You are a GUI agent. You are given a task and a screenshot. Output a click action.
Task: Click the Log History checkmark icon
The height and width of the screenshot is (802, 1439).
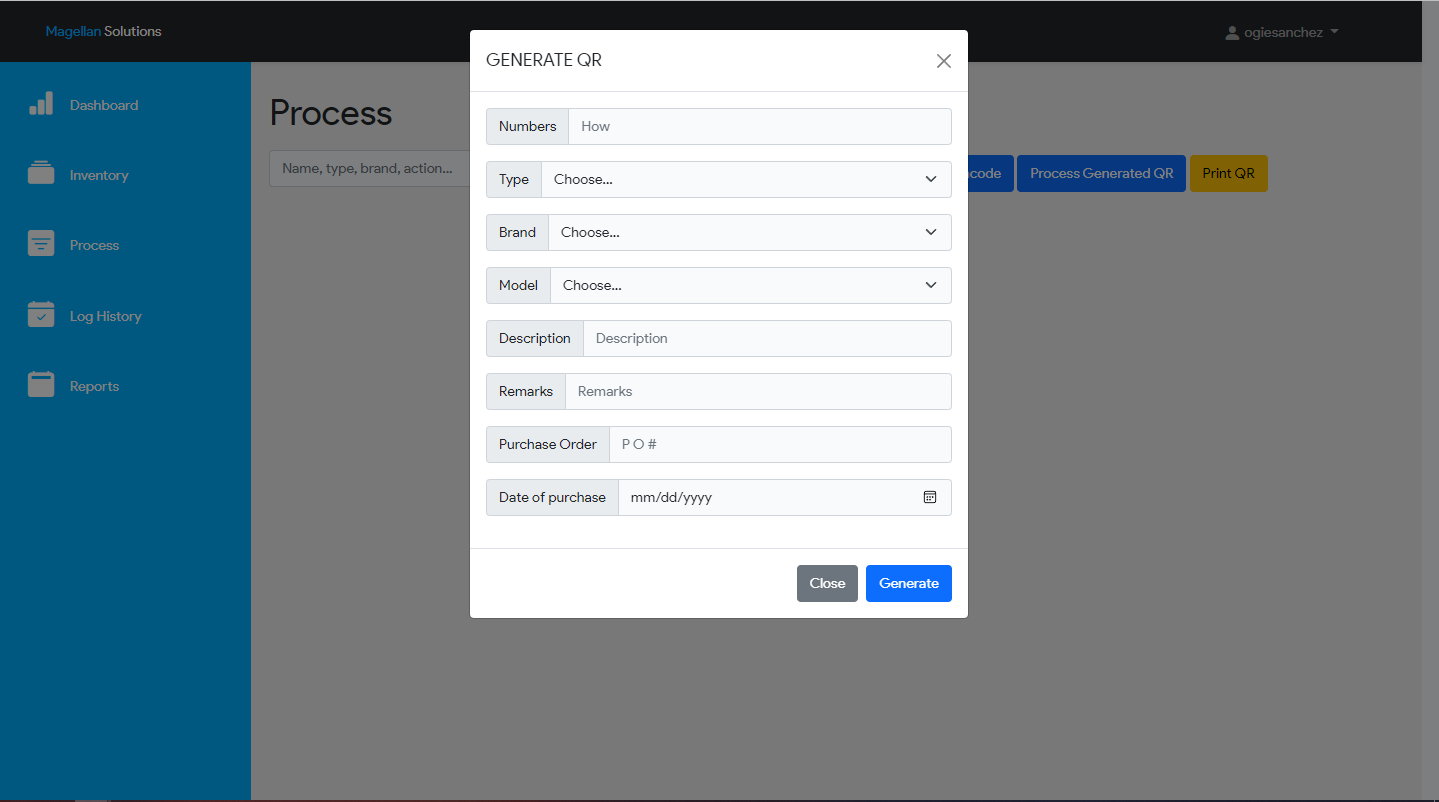click(41, 314)
